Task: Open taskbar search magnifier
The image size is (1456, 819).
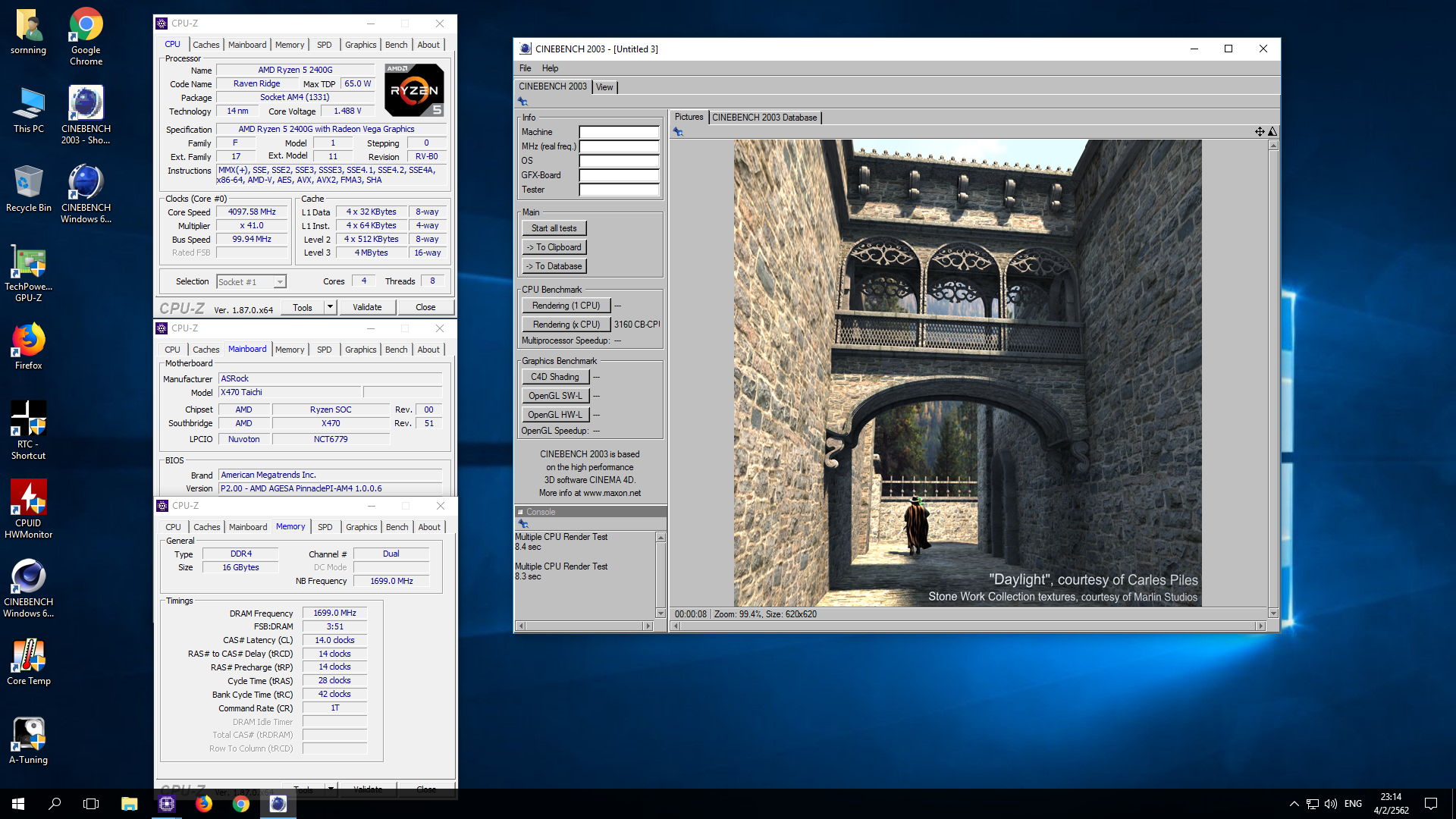Action: pyautogui.click(x=55, y=804)
